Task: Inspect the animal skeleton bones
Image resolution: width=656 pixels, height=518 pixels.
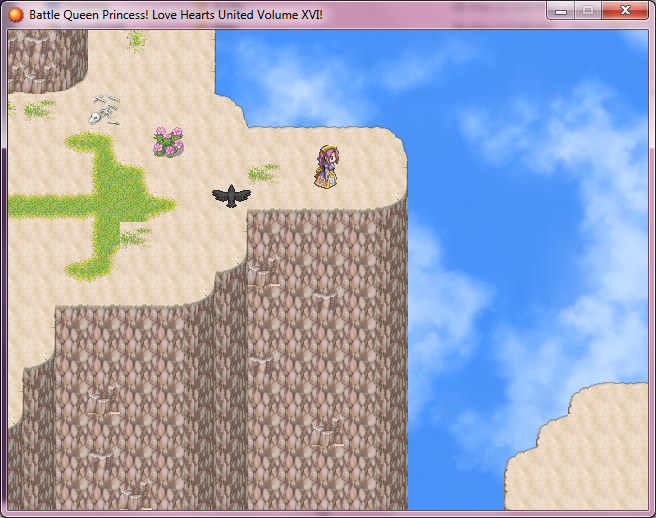Action: (x=103, y=110)
